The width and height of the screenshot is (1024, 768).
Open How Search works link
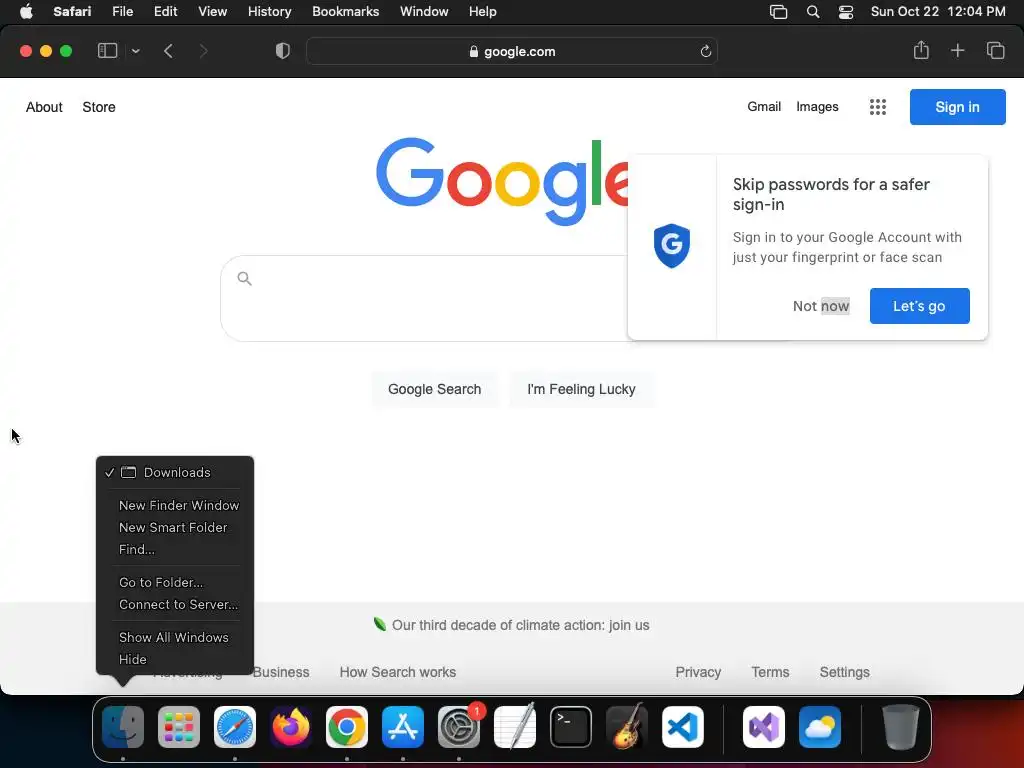tap(398, 672)
